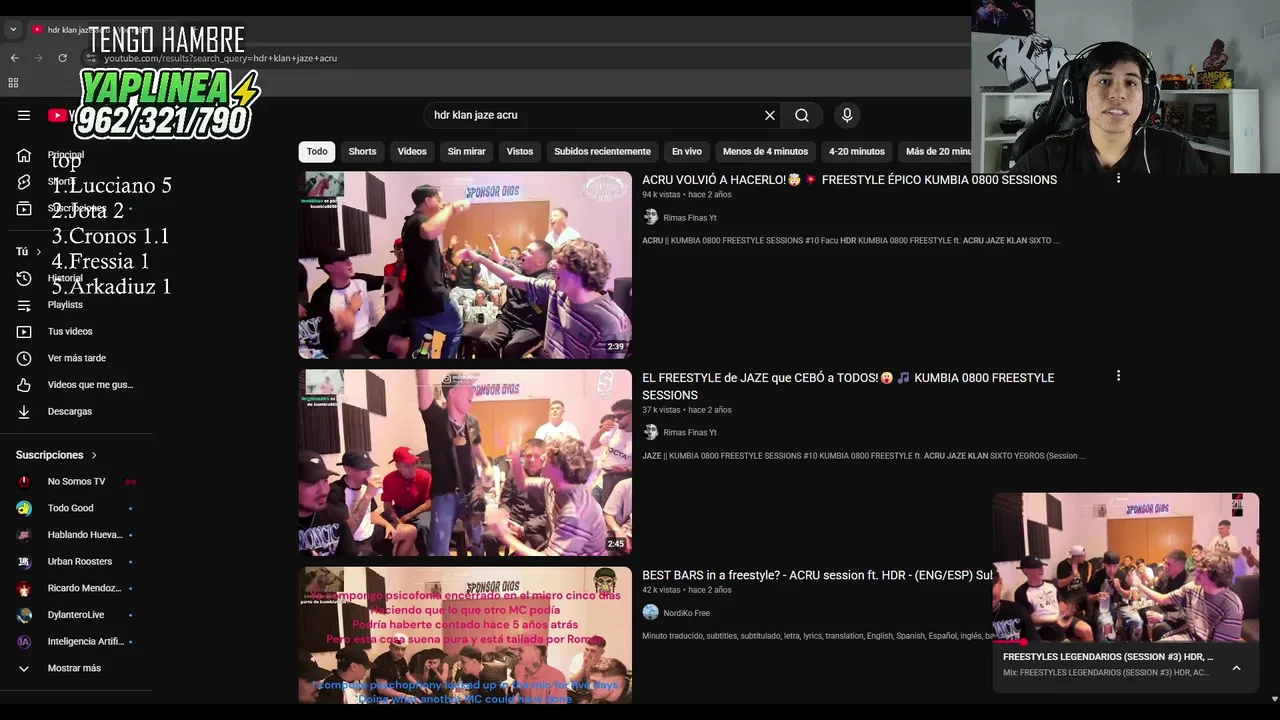Open FREESTYLES LEGENDARIOS miniplayer title
The width and height of the screenshot is (1280, 720).
(x=1108, y=657)
